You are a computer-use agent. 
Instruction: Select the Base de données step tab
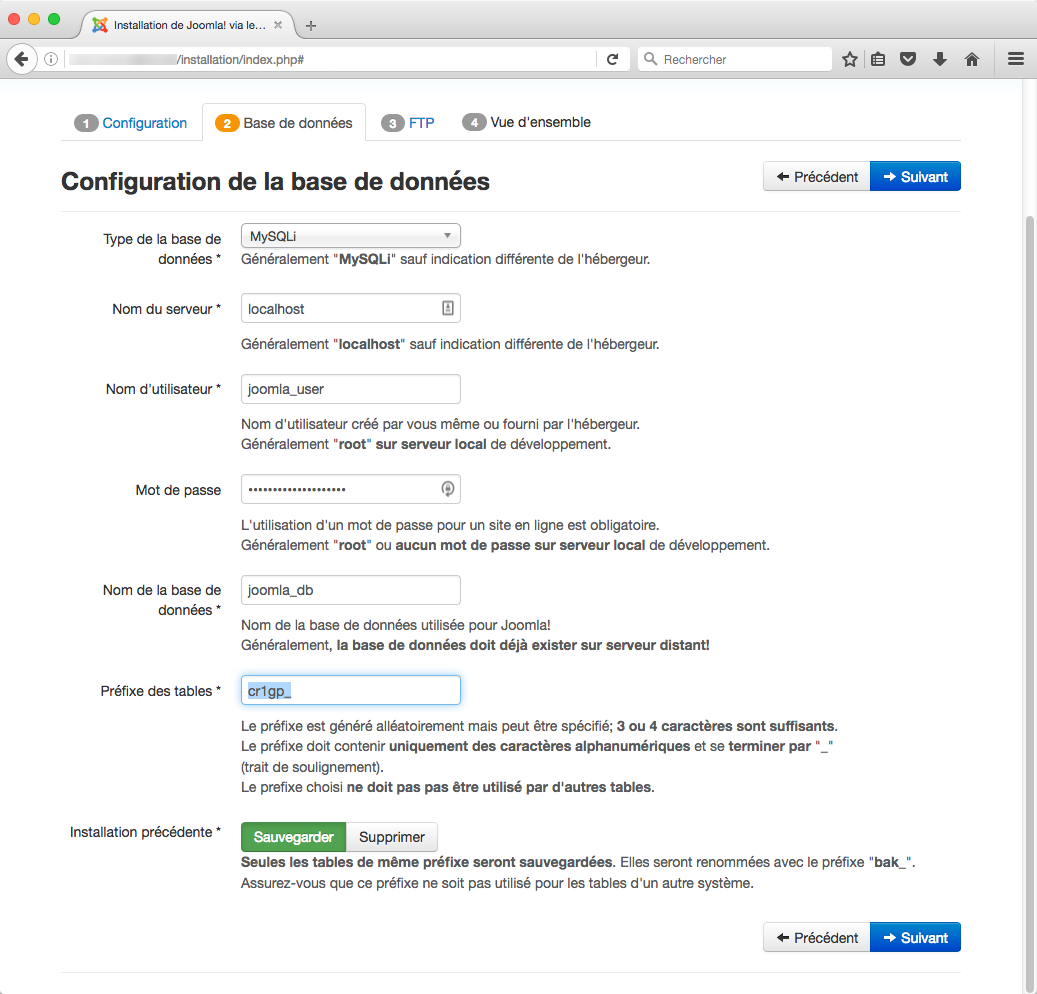point(284,123)
